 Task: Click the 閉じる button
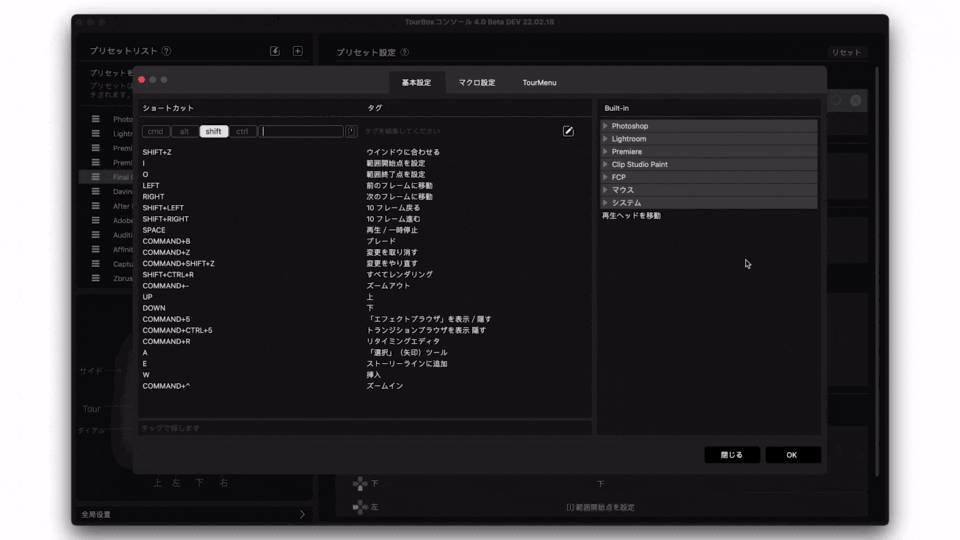click(732, 455)
